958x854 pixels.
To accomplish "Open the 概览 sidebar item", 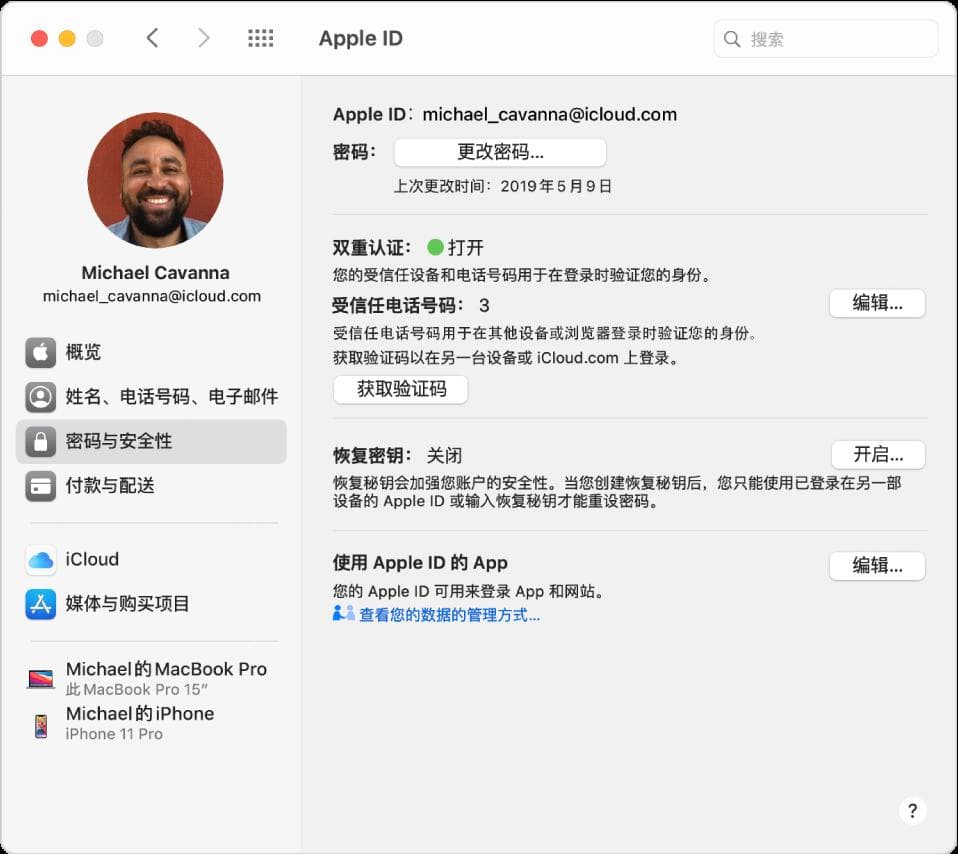I will [x=151, y=352].
